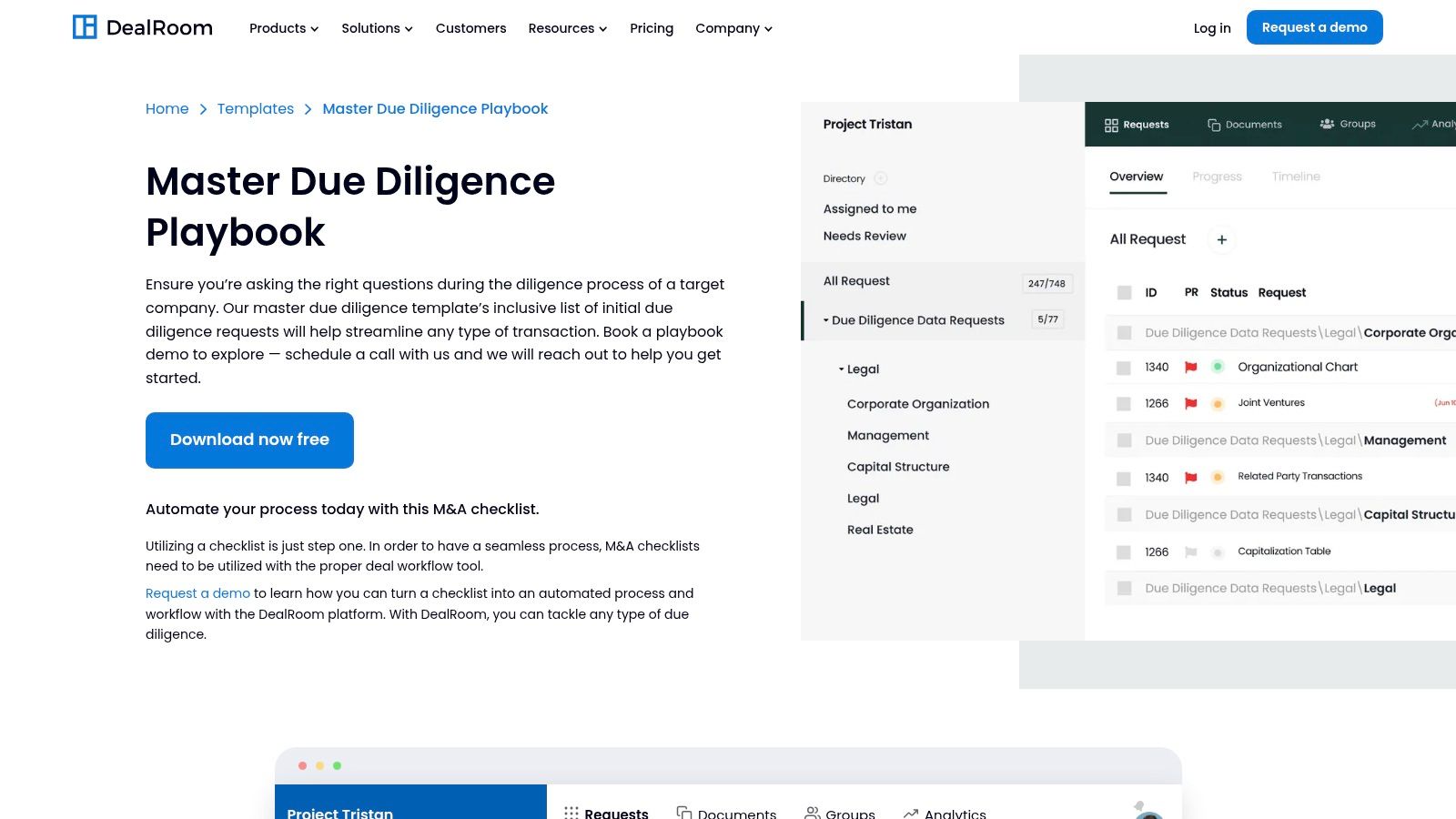Select the All Request sidebar row
This screenshot has height=819, width=1456.
click(x=943, y=281)
